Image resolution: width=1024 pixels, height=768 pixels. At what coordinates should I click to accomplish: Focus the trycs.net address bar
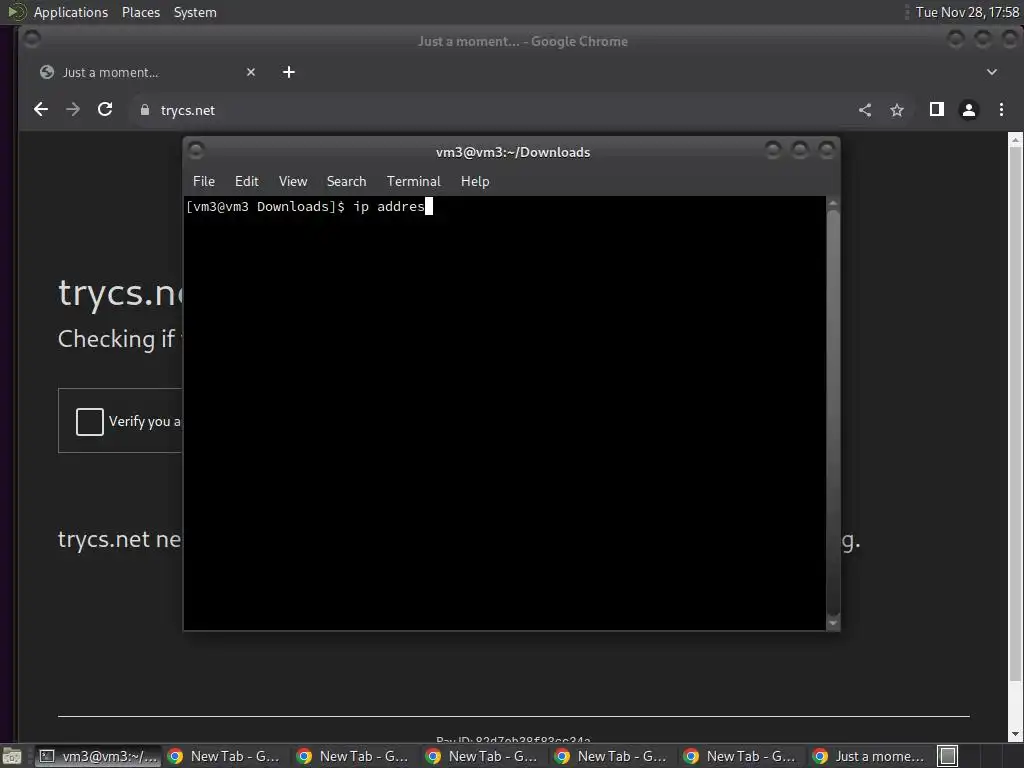490,110
